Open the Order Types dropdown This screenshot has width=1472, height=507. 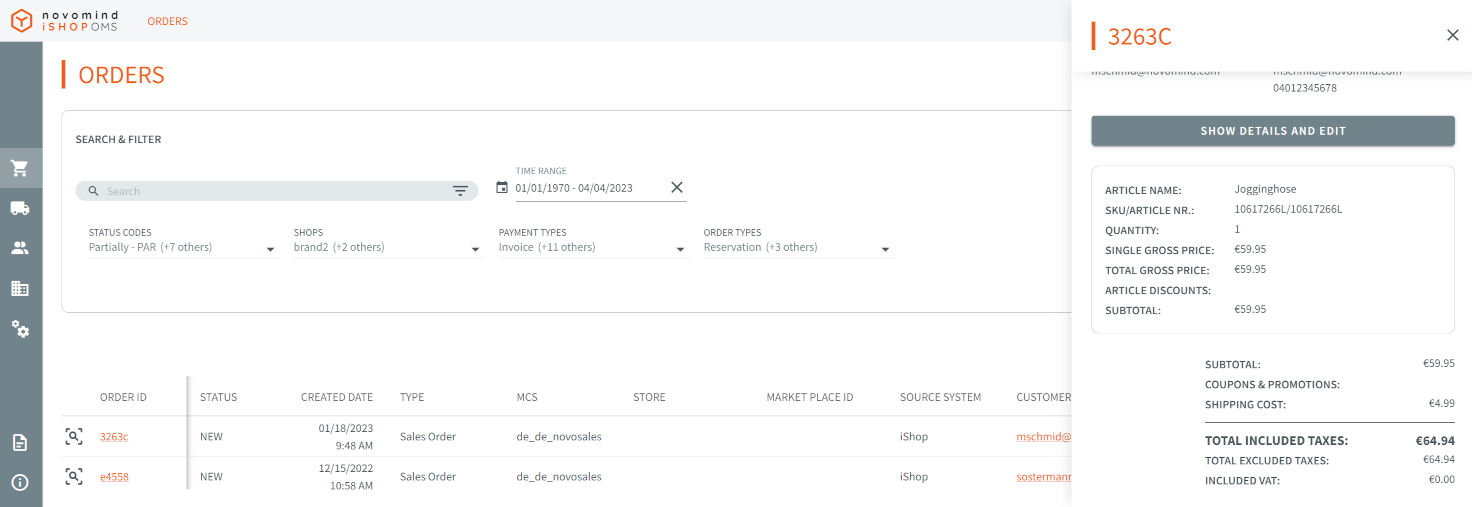click(x=885, y=249)
